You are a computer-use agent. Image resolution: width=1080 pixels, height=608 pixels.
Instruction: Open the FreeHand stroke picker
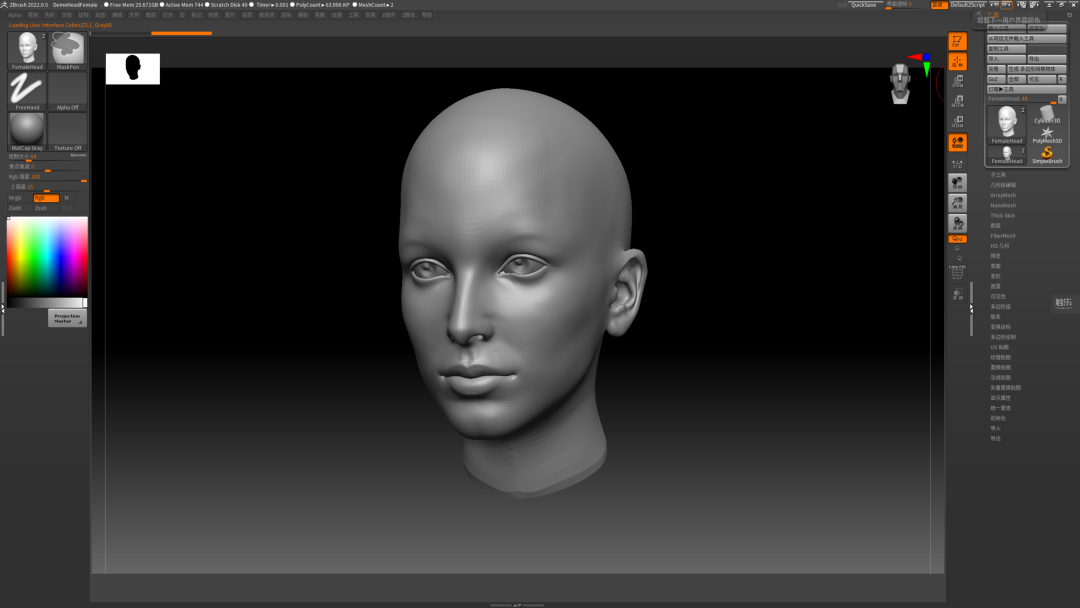[x=26, y=91]
